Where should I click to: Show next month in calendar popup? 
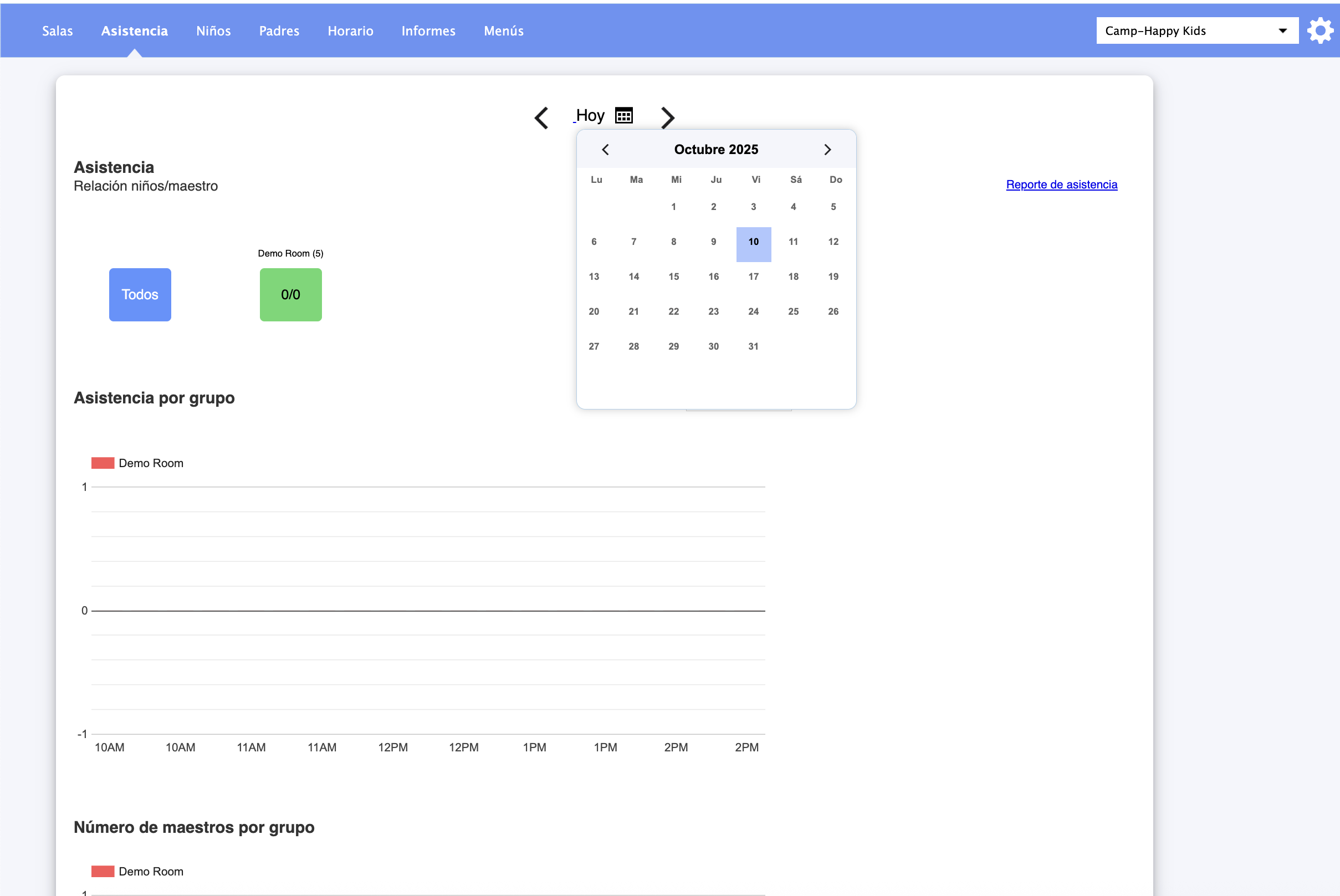(x=827, y=150)
